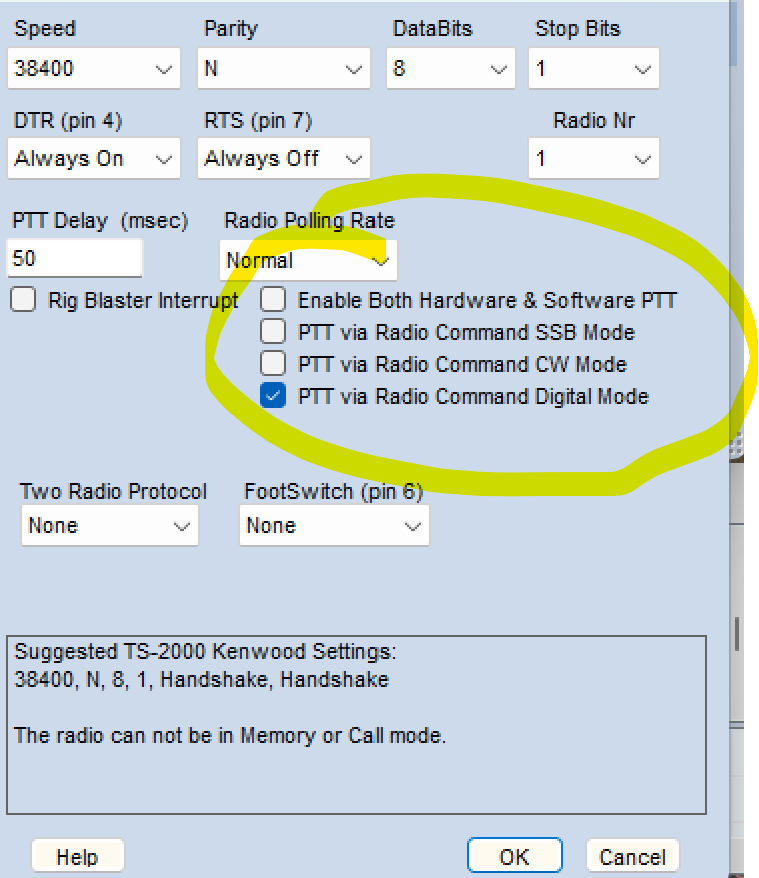The height and width of the screenshot is (878, 759).
Task: Open the Two Radio Protocol dropdown
Action: coord(110,525)
